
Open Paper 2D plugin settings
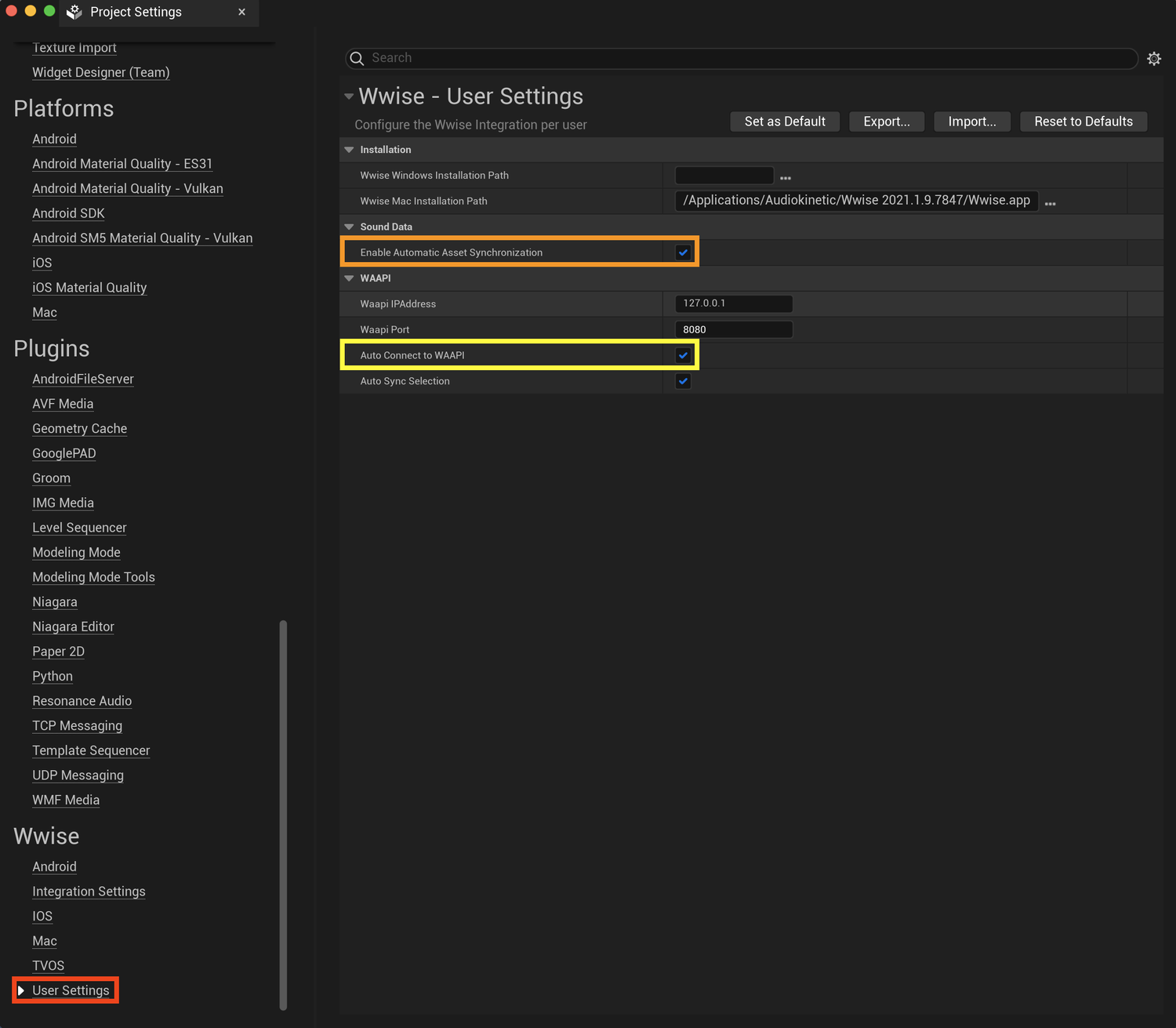tap(59, 652)
